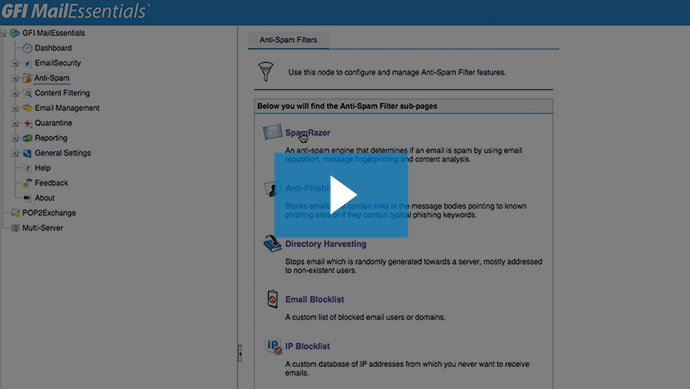Select EmailSecurity in the tree
Viewport: 690px width, 389px height.
point(58,63)
